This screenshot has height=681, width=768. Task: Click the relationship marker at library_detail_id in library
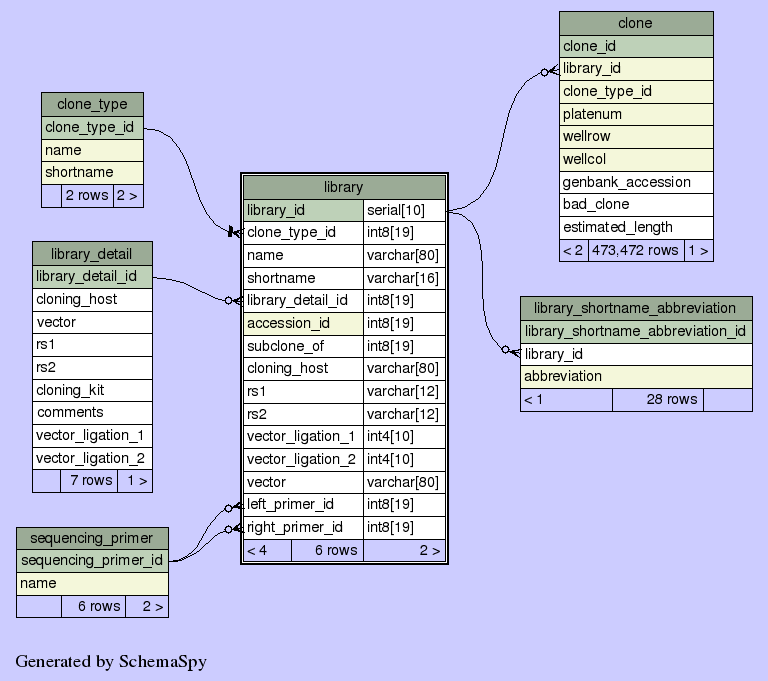point(234,300)
